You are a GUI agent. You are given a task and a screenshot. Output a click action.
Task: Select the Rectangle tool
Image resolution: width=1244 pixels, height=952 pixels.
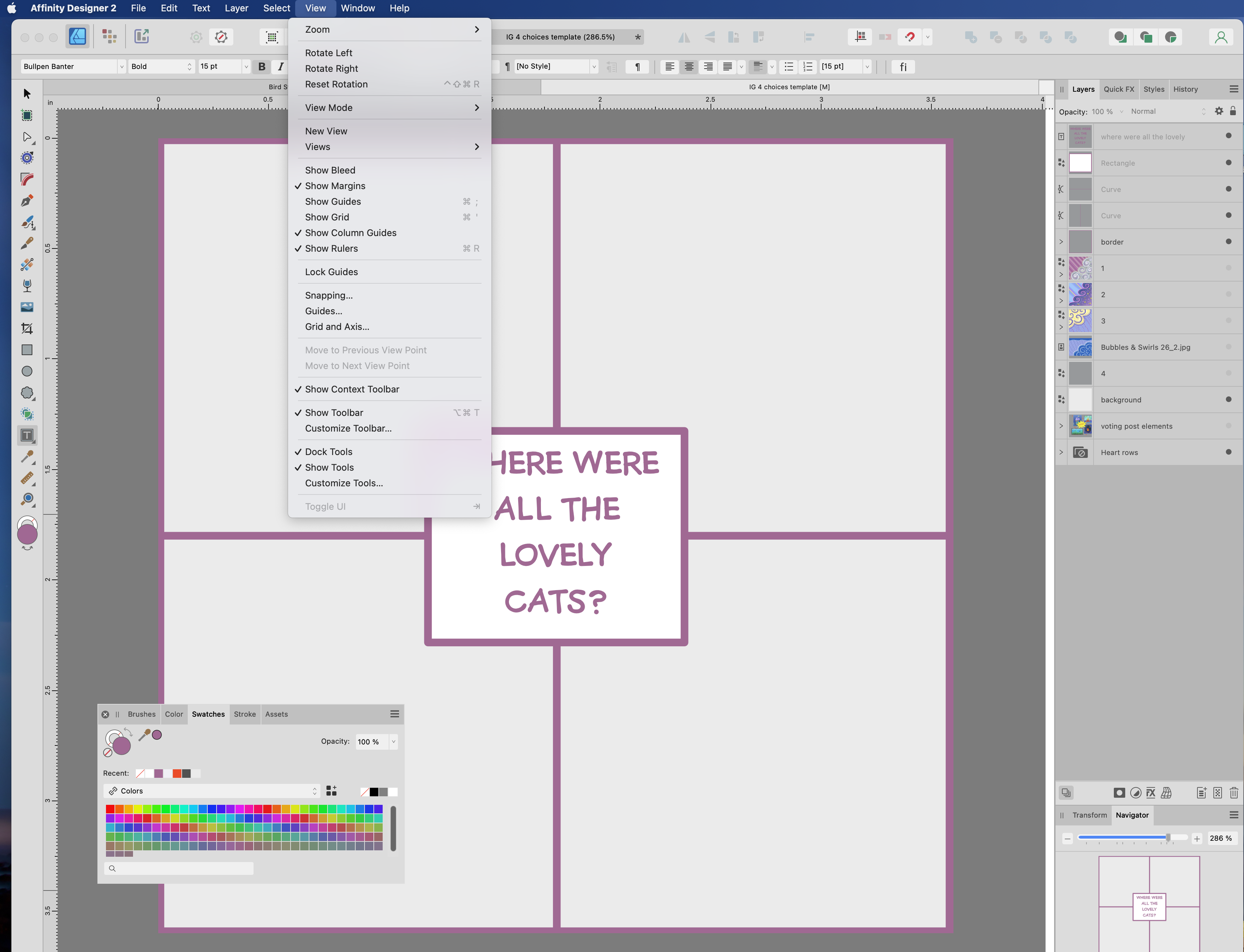click(27, 350)
